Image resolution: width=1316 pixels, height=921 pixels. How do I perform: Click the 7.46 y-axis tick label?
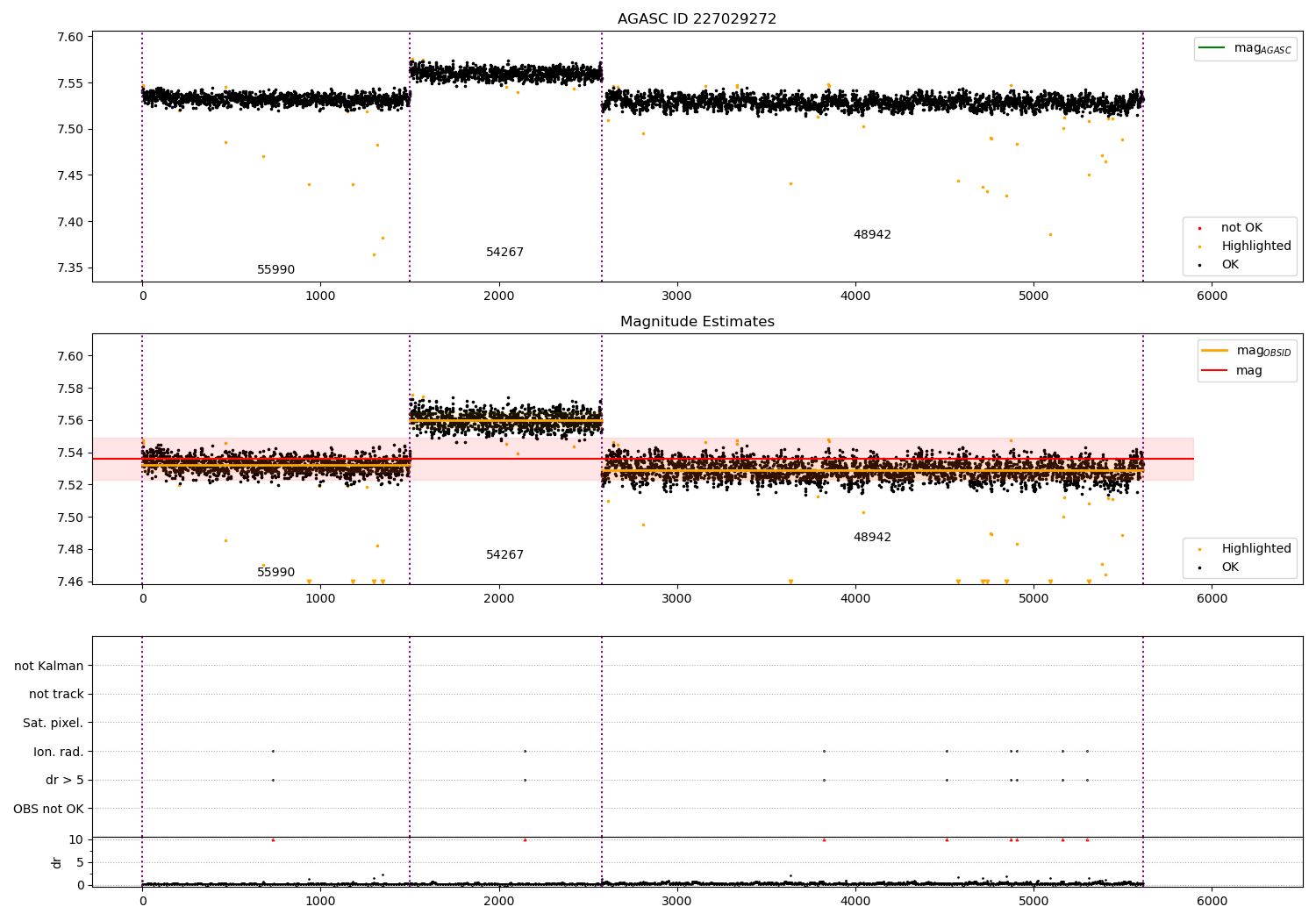tap(69, 582)
